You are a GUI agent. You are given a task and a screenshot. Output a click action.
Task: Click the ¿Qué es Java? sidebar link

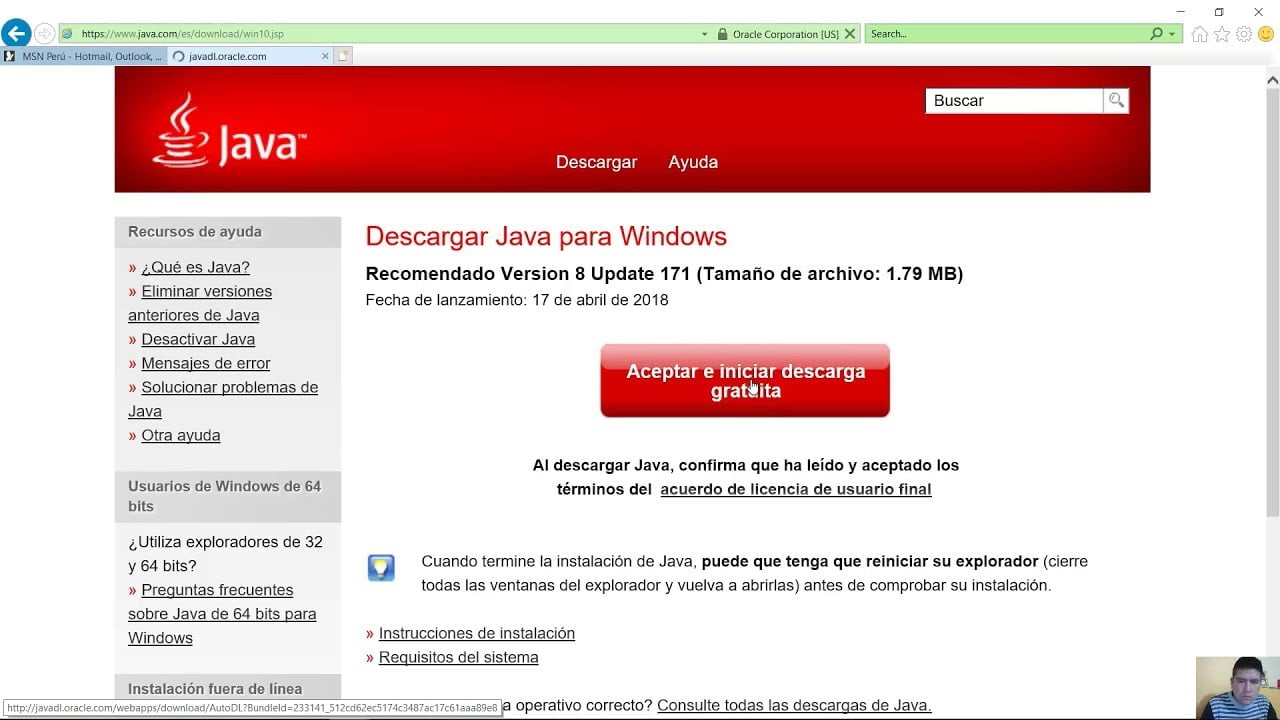click(196, 267)
